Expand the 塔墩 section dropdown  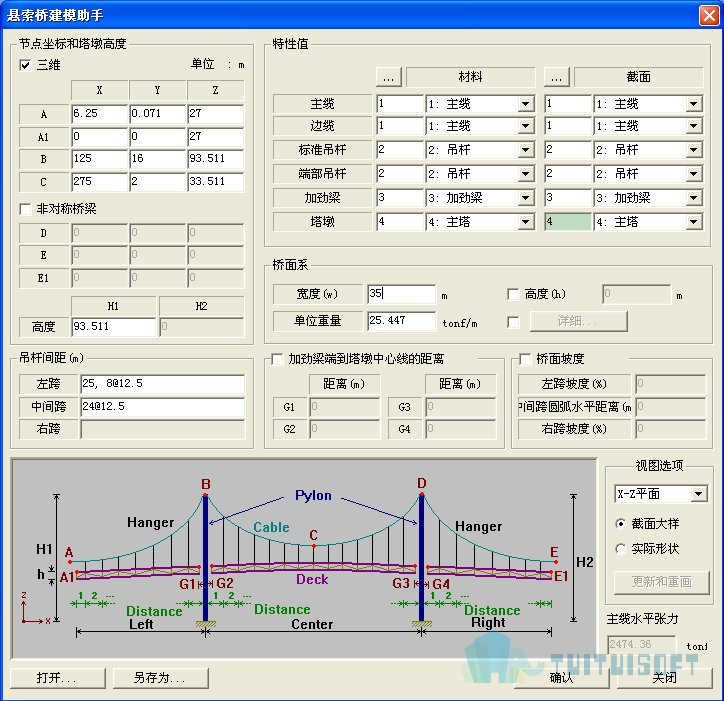(x=693, y=222)
